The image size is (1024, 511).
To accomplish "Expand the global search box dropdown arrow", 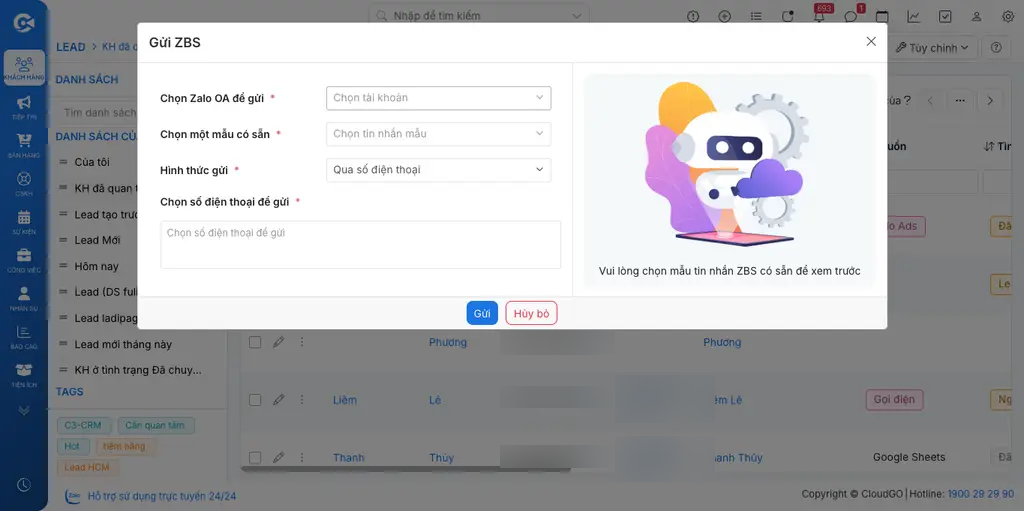I will tap(576, 16).
